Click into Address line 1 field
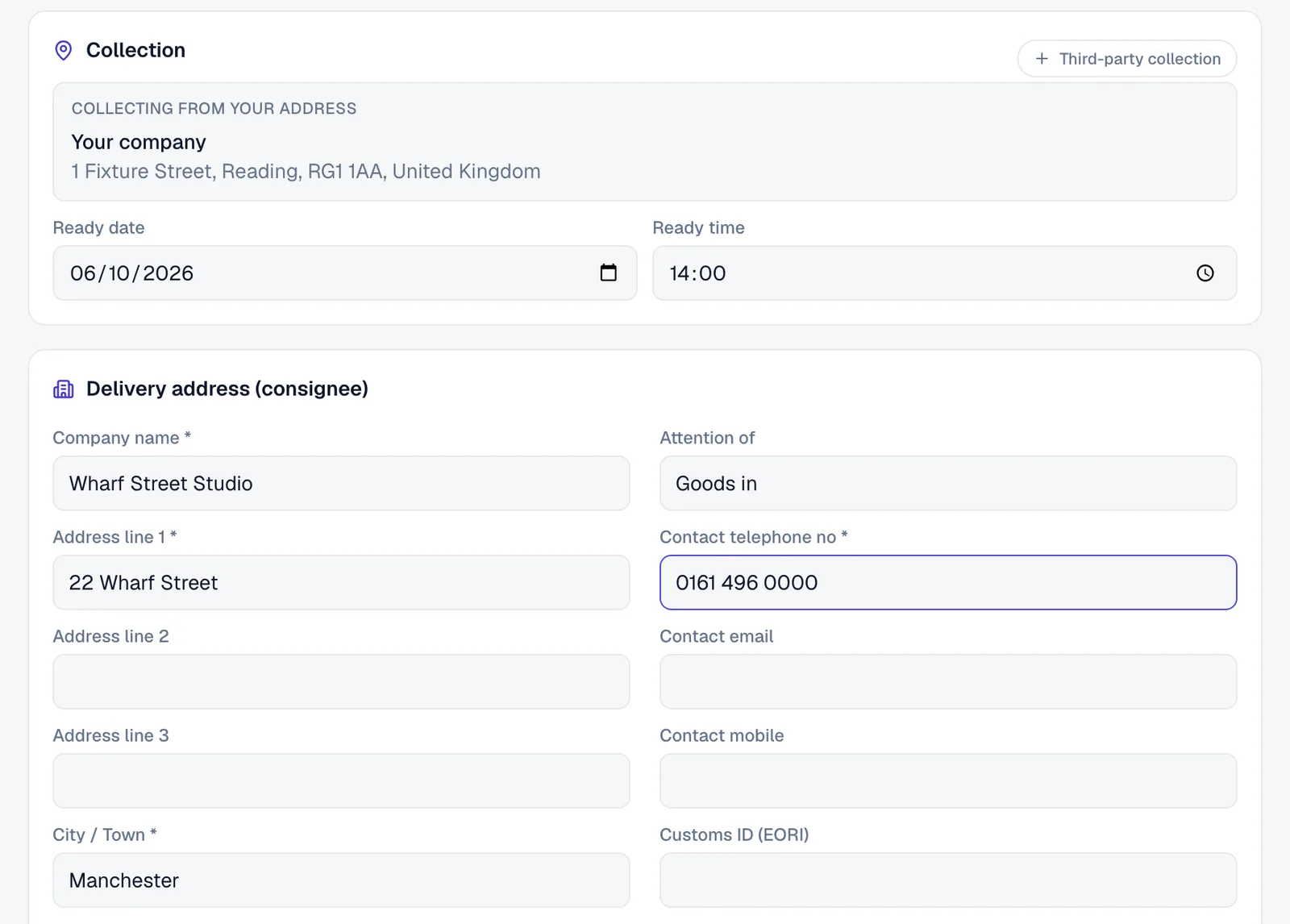The height and width of the screenshot is (924, 1290). point(341,582)
